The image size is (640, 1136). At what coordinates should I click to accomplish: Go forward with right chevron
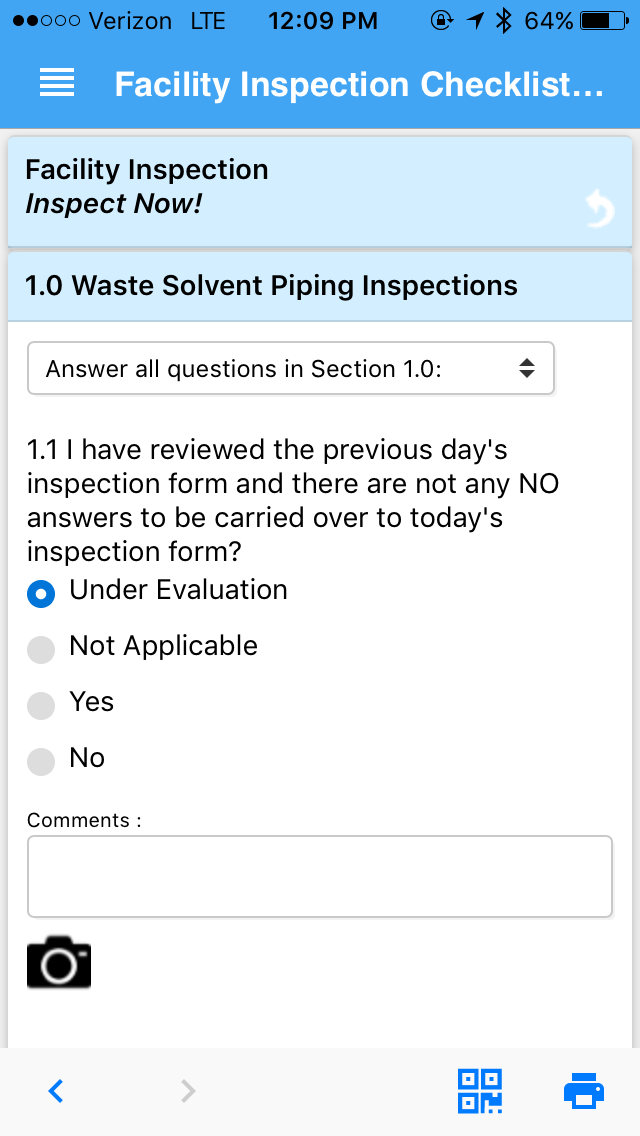click(187, 1091)
